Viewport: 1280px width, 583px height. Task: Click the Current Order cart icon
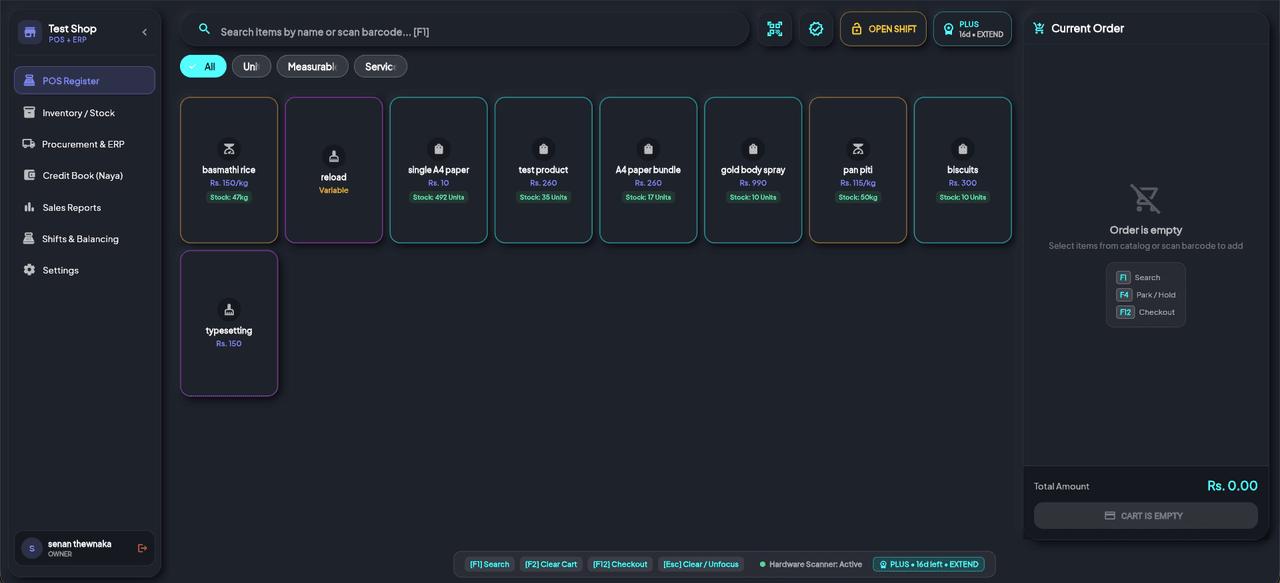click(x=1039, y=28)
